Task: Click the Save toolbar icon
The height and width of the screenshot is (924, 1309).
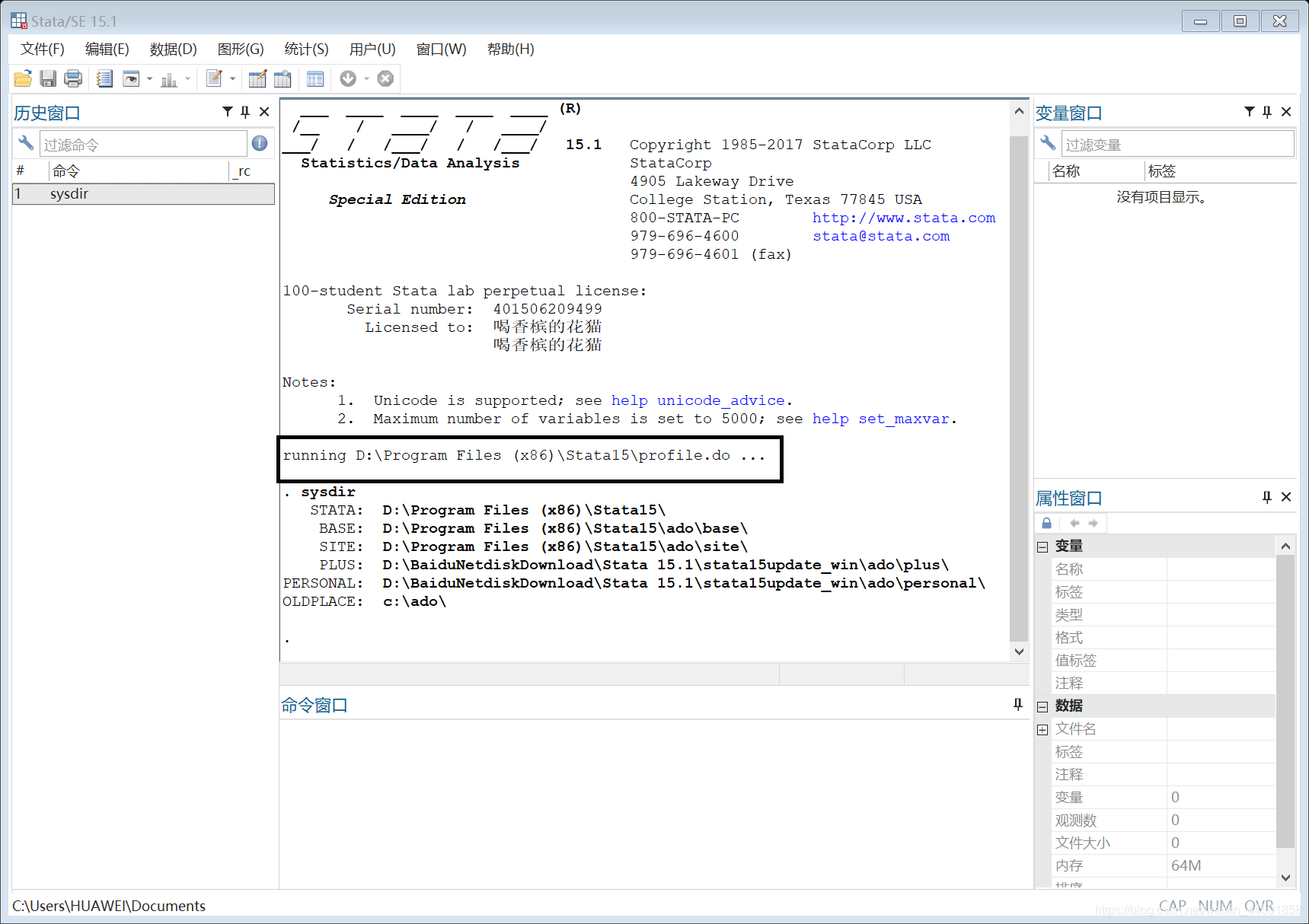Action: (x=48, y=78)
